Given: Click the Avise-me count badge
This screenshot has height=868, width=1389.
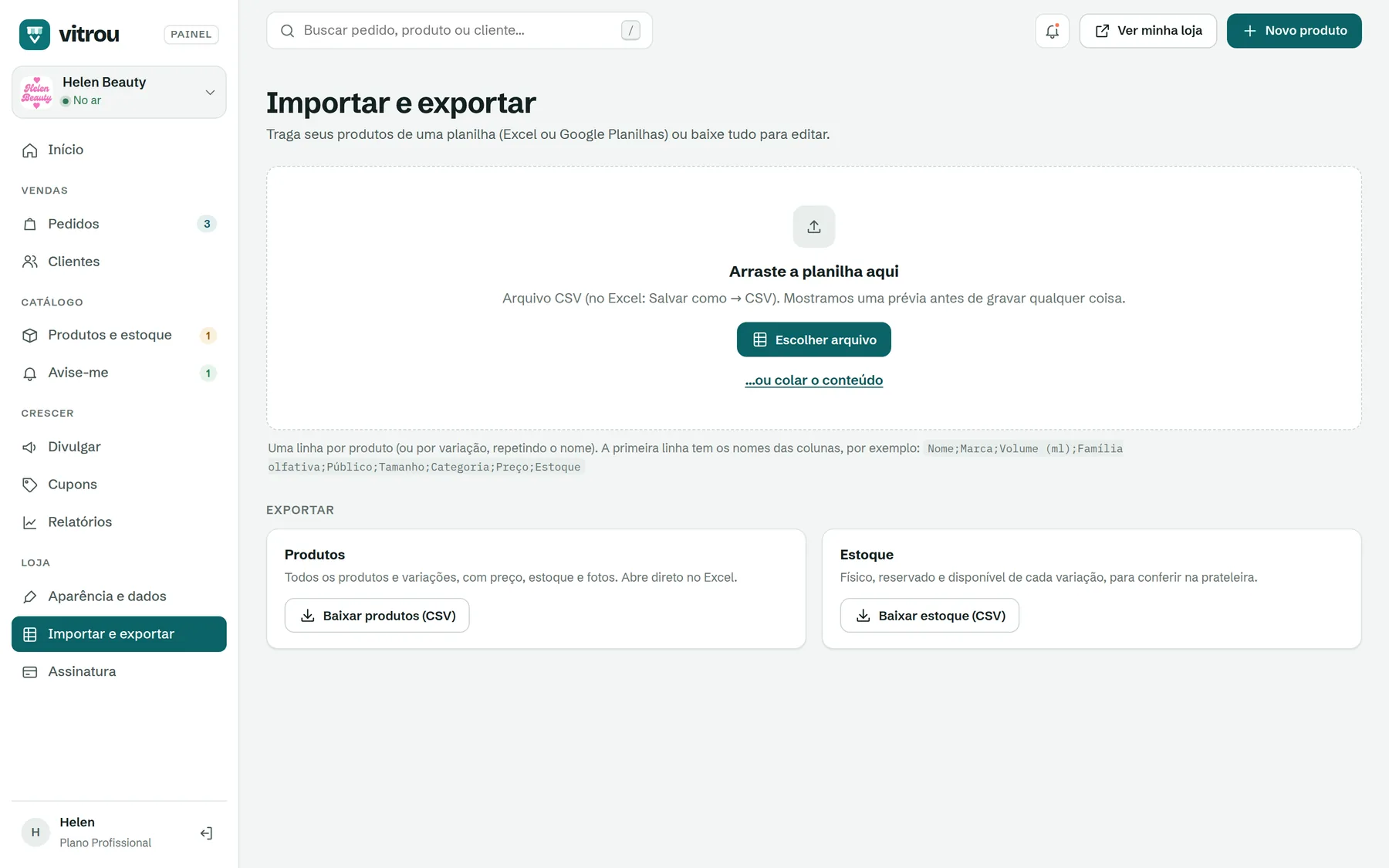Looking at the screenshot, I should (x=208, y=373).
